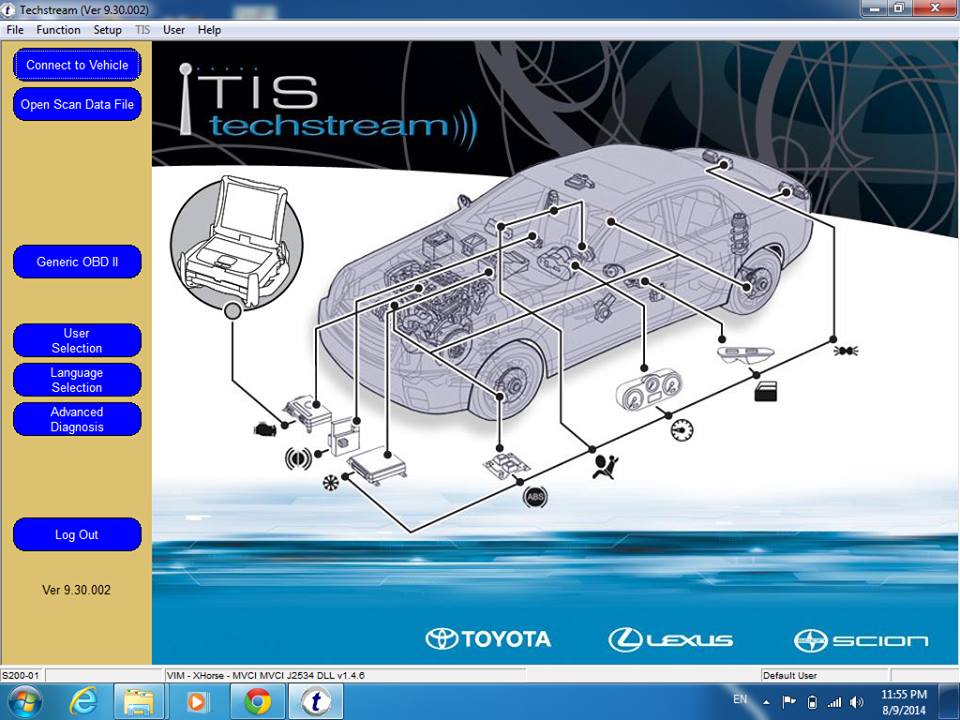
Task: Click the insect-shaped icon at diagram right
Action: [846, 351]
